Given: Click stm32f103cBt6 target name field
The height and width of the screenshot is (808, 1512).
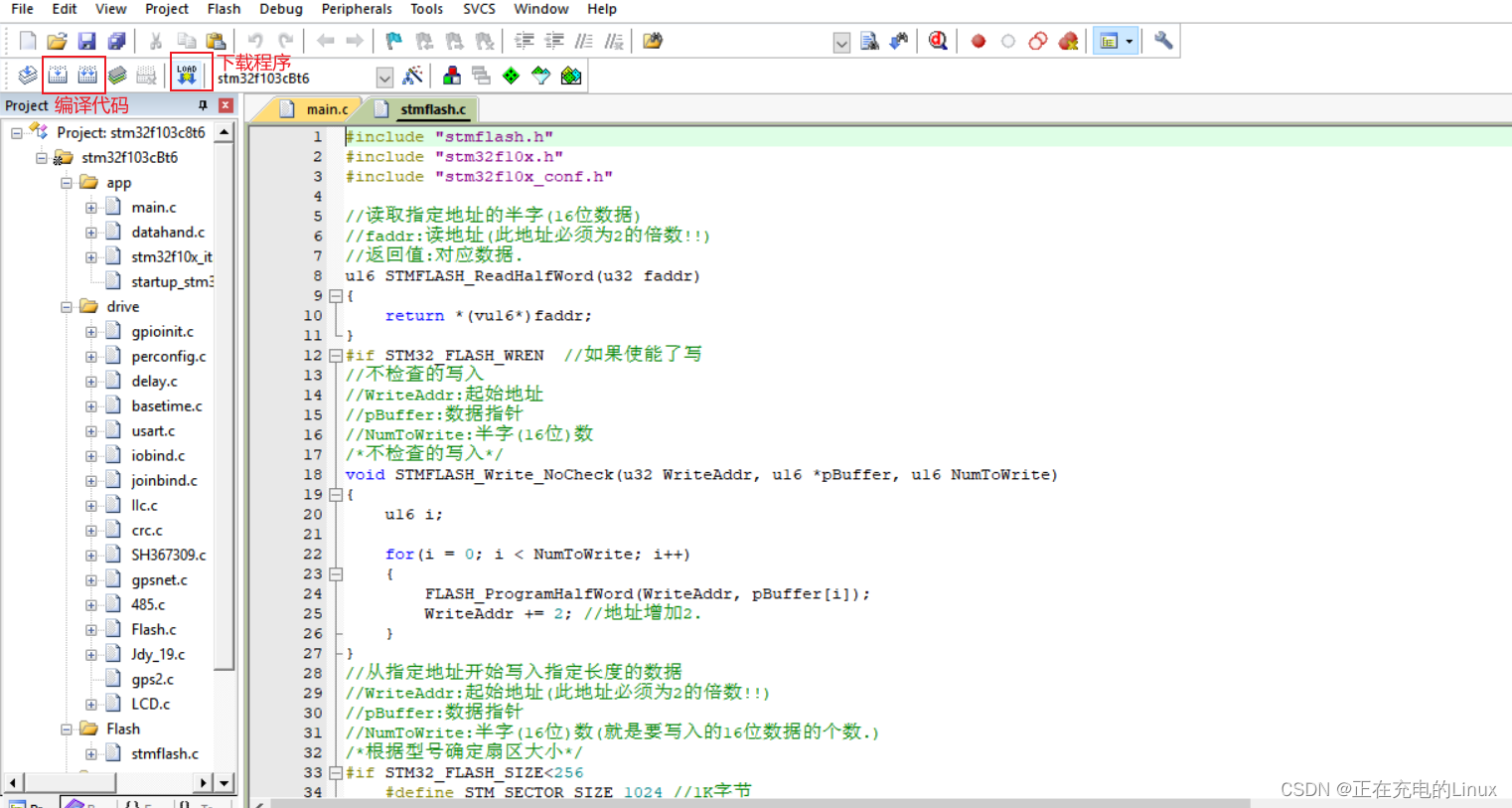Looking at the screenshot, I should [296, 79].
